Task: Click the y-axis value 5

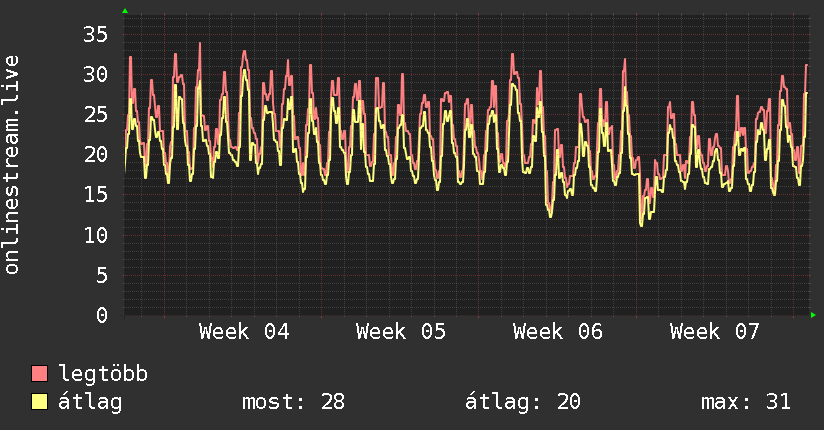Action: pos(102,275)
